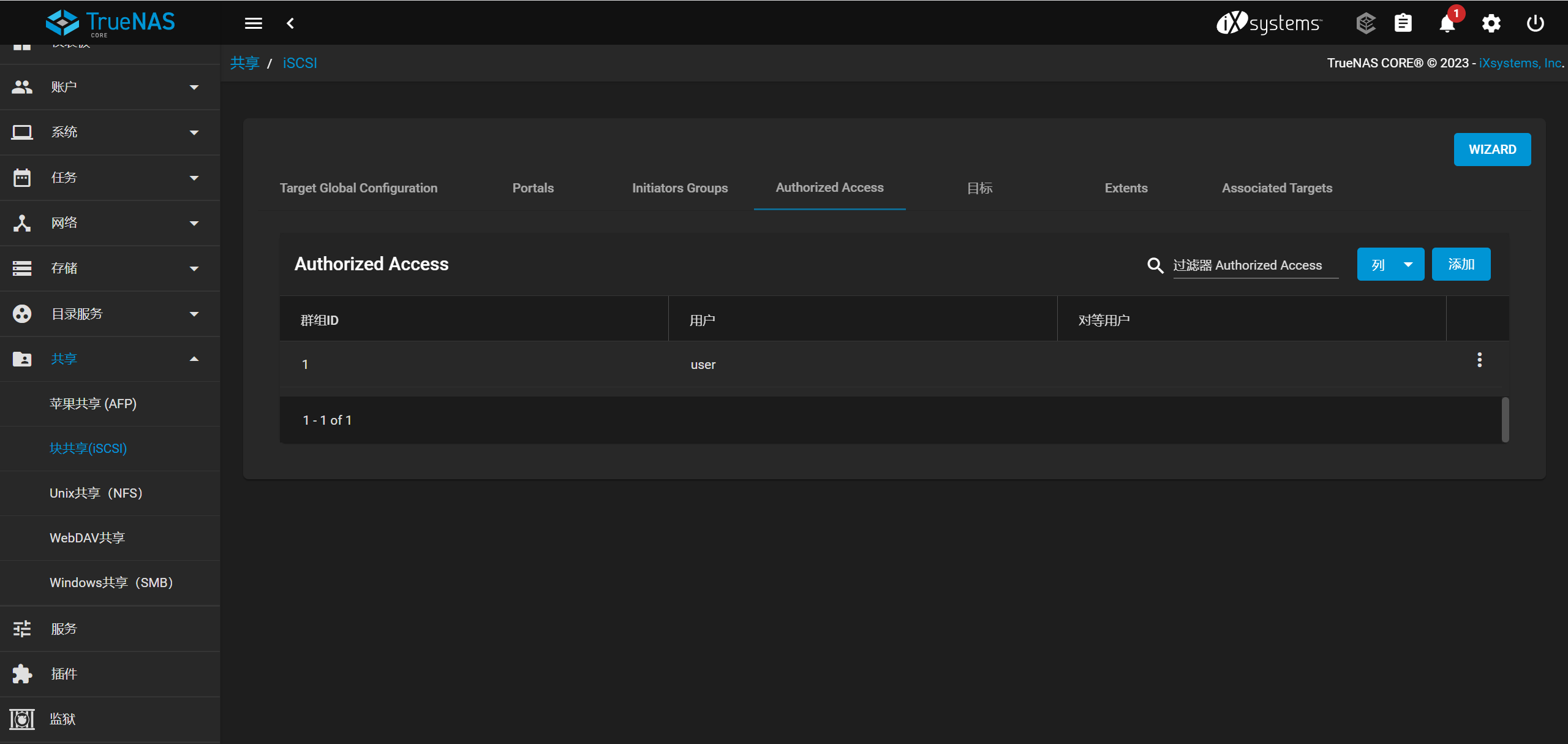Screen dimensions: 1568x744
Task: Switch to the Portals tab
Action: [x=533, y=188]
